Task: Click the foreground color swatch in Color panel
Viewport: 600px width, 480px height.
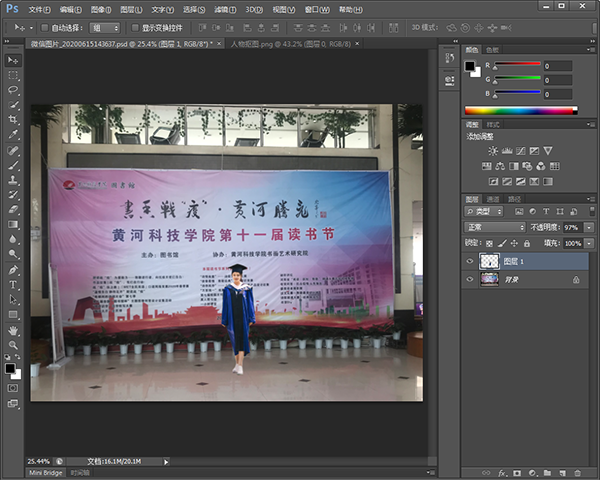Action: point(471,66)
